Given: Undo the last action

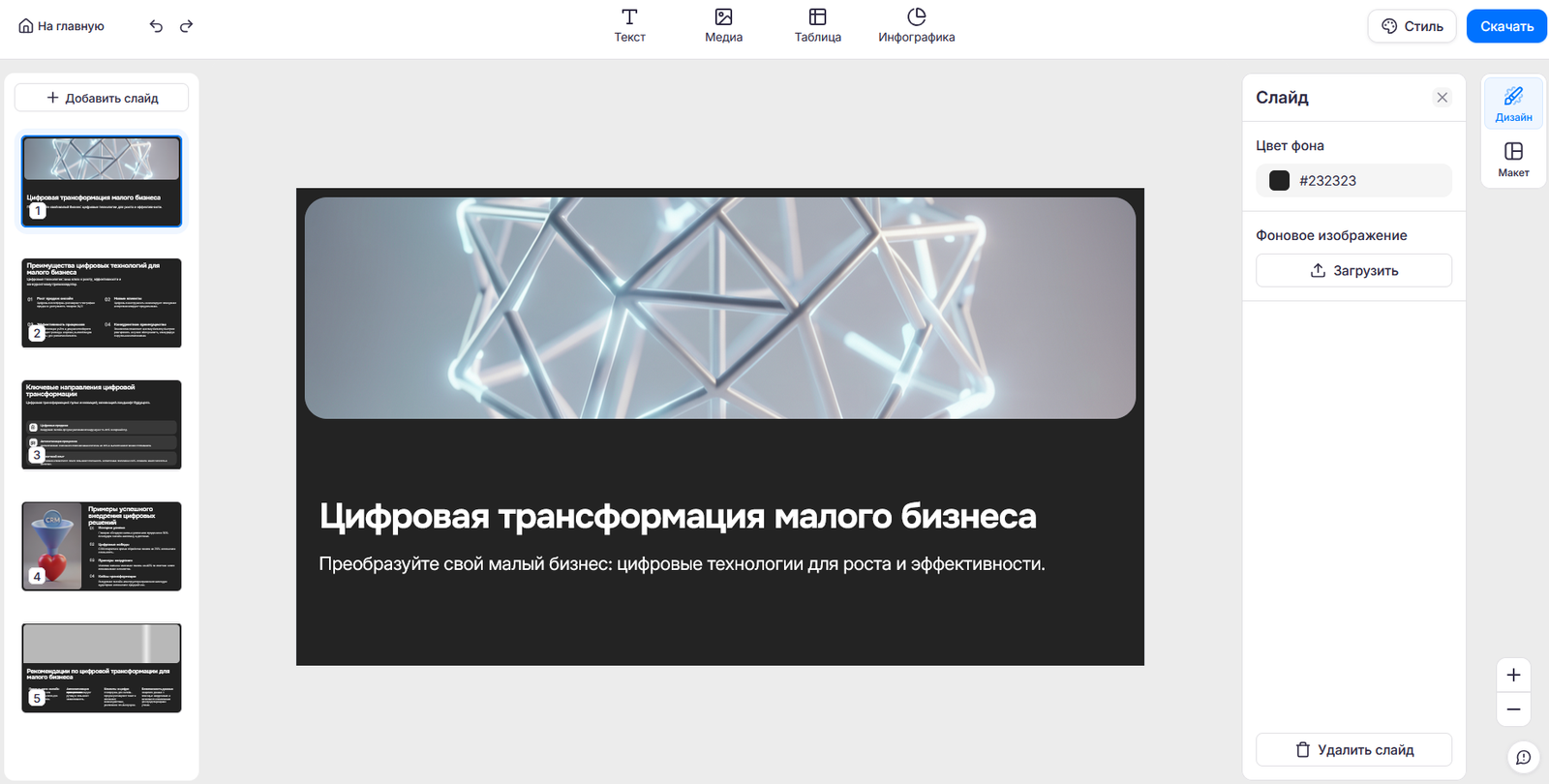Looking at the screenshot, I should click(x=156, y=26).
